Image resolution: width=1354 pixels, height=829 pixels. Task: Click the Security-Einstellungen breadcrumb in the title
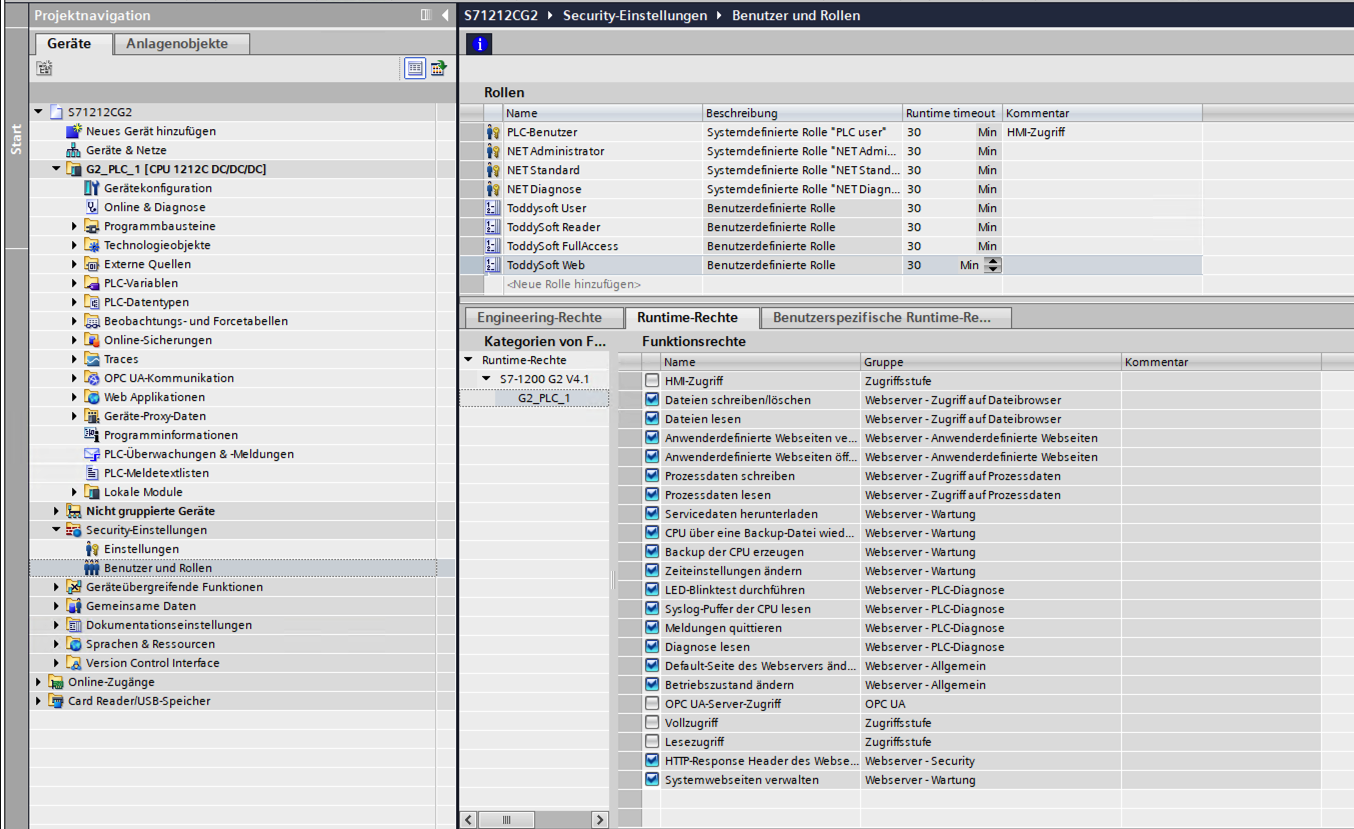click(x=634, y=15)
